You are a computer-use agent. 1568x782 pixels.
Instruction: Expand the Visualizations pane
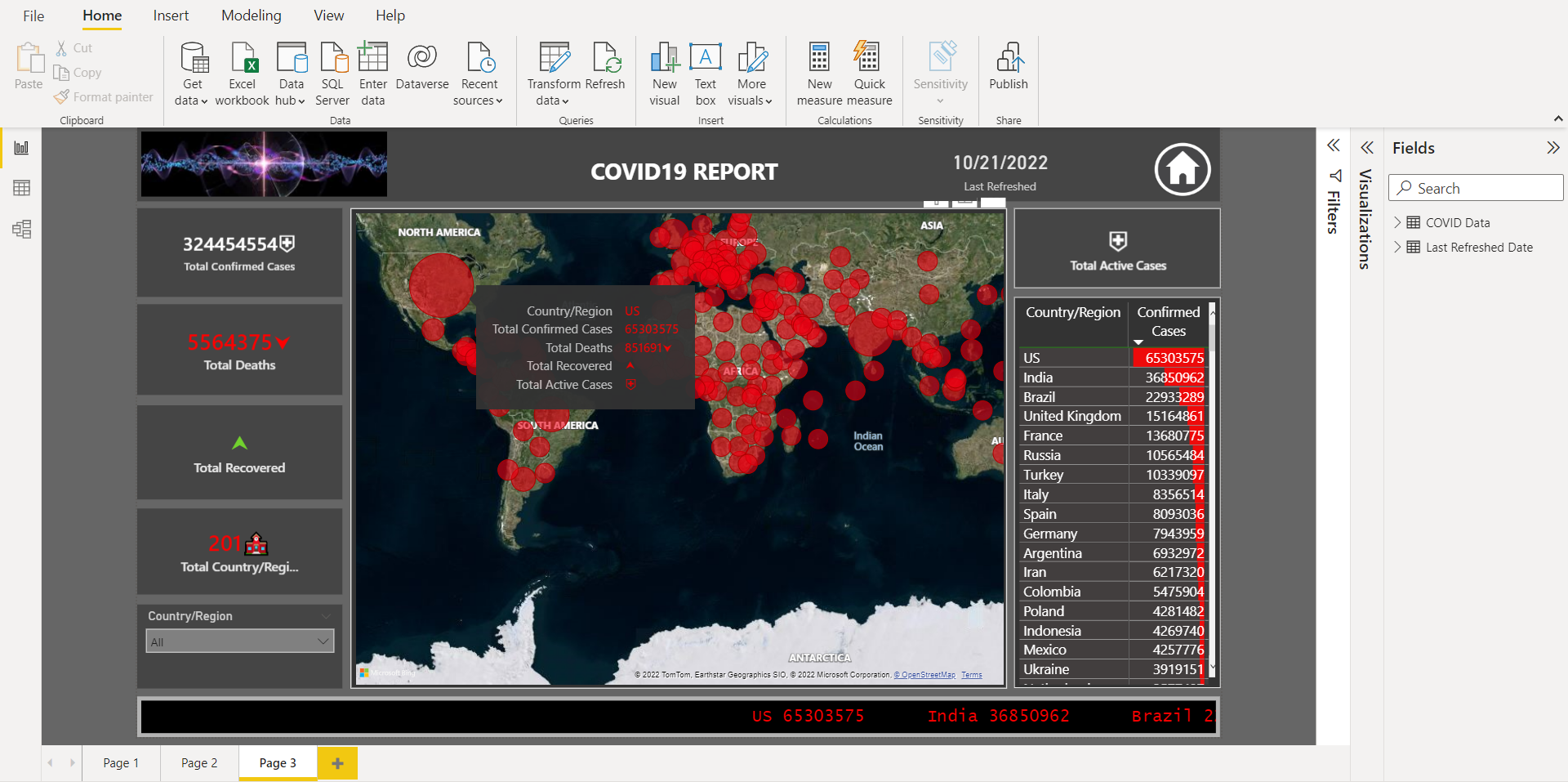pos(1367,148)
